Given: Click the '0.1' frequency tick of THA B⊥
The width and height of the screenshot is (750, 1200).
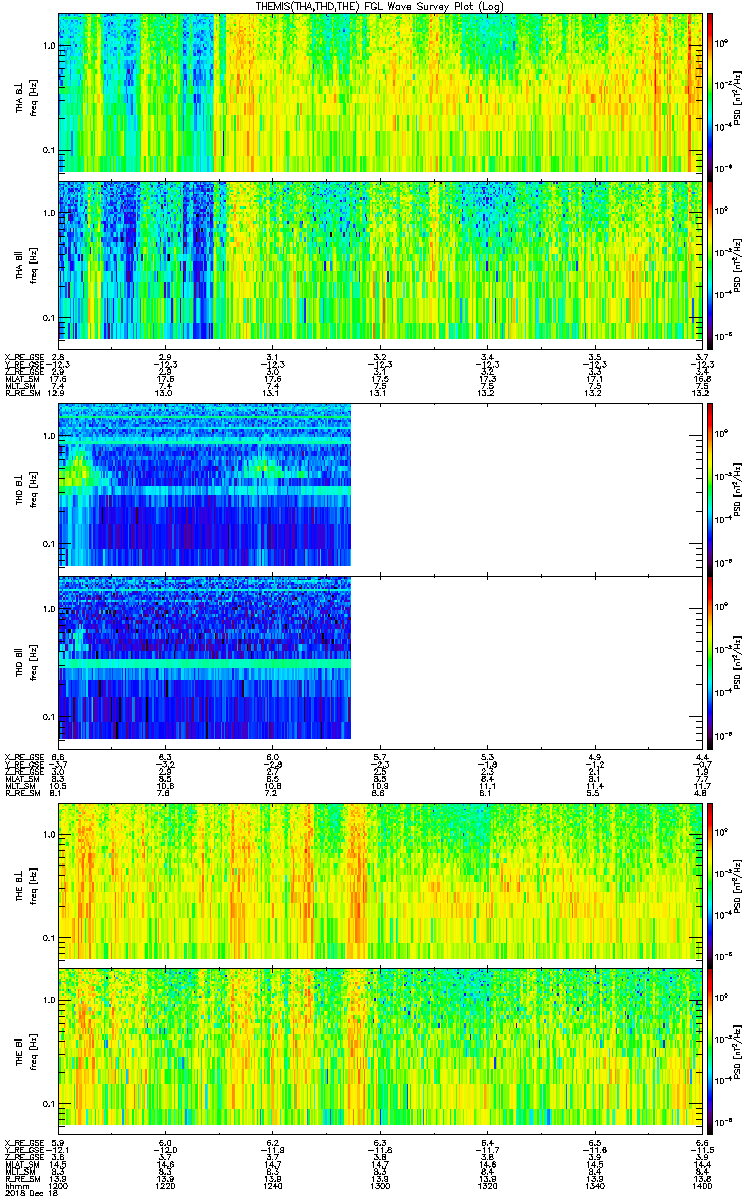Looking at the screenshot, I should [49, 150].
